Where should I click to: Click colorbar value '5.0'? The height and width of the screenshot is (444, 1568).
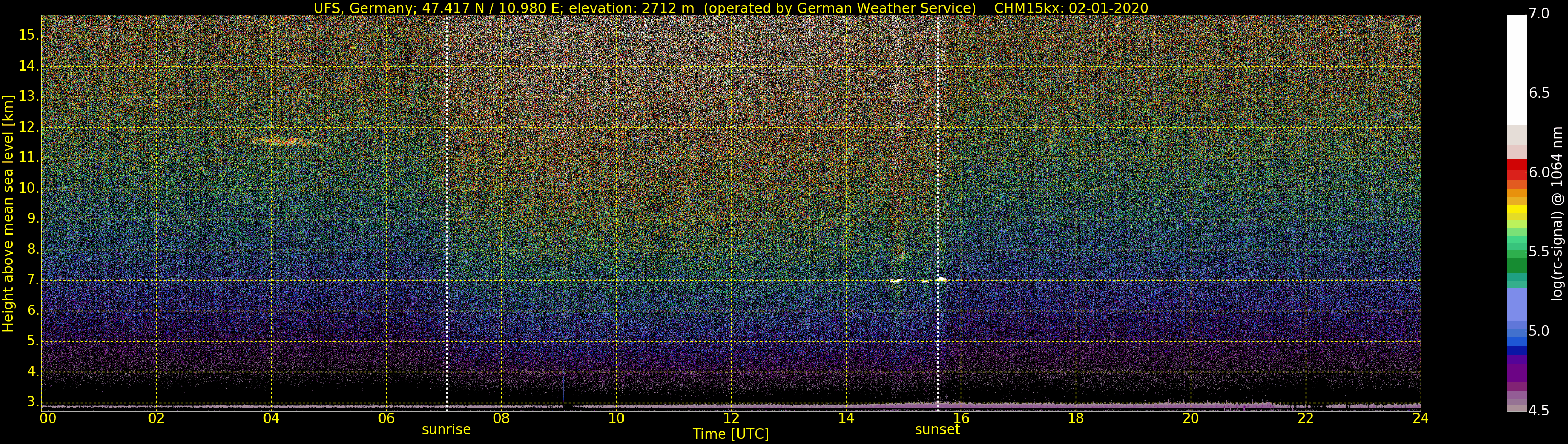coord(1539,331)
